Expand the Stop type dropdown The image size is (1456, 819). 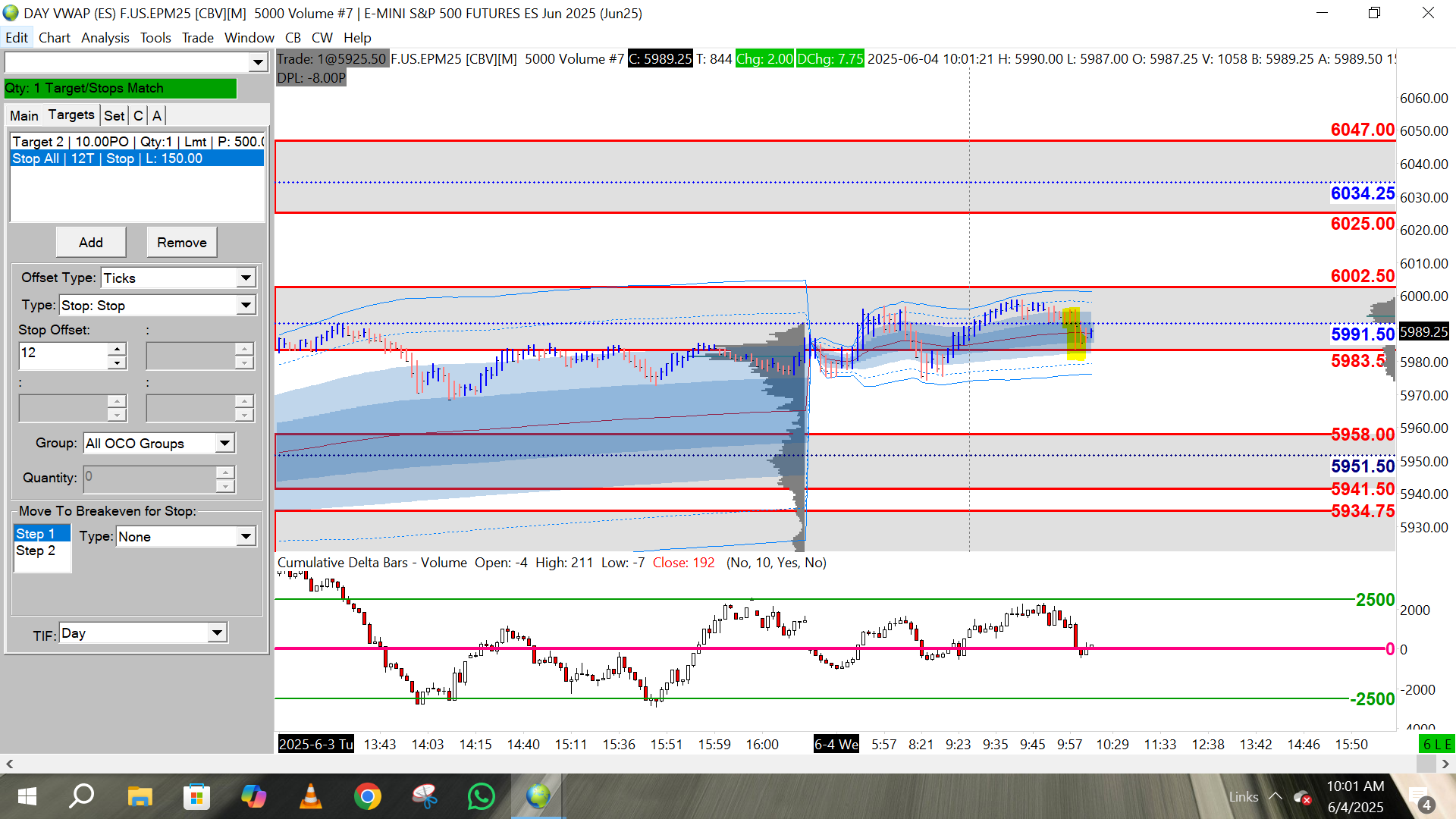(x=246, y=306)
